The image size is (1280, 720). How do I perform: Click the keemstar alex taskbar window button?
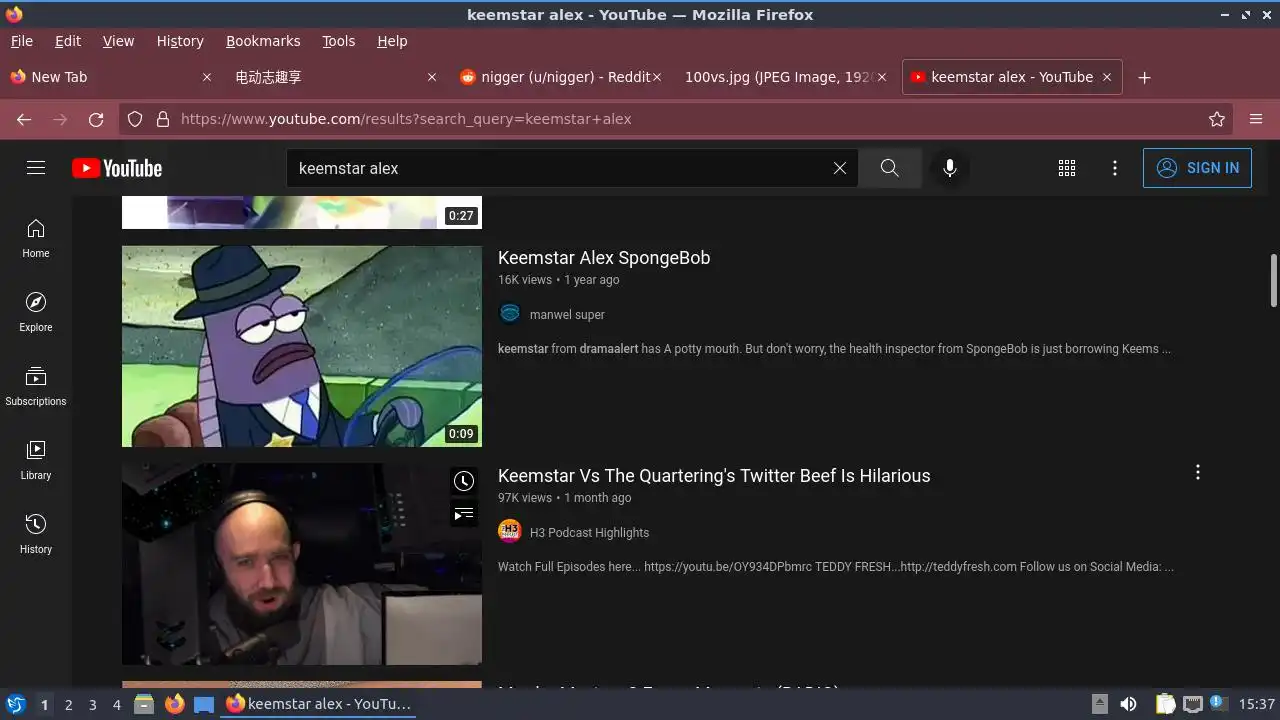click(318, 704)
